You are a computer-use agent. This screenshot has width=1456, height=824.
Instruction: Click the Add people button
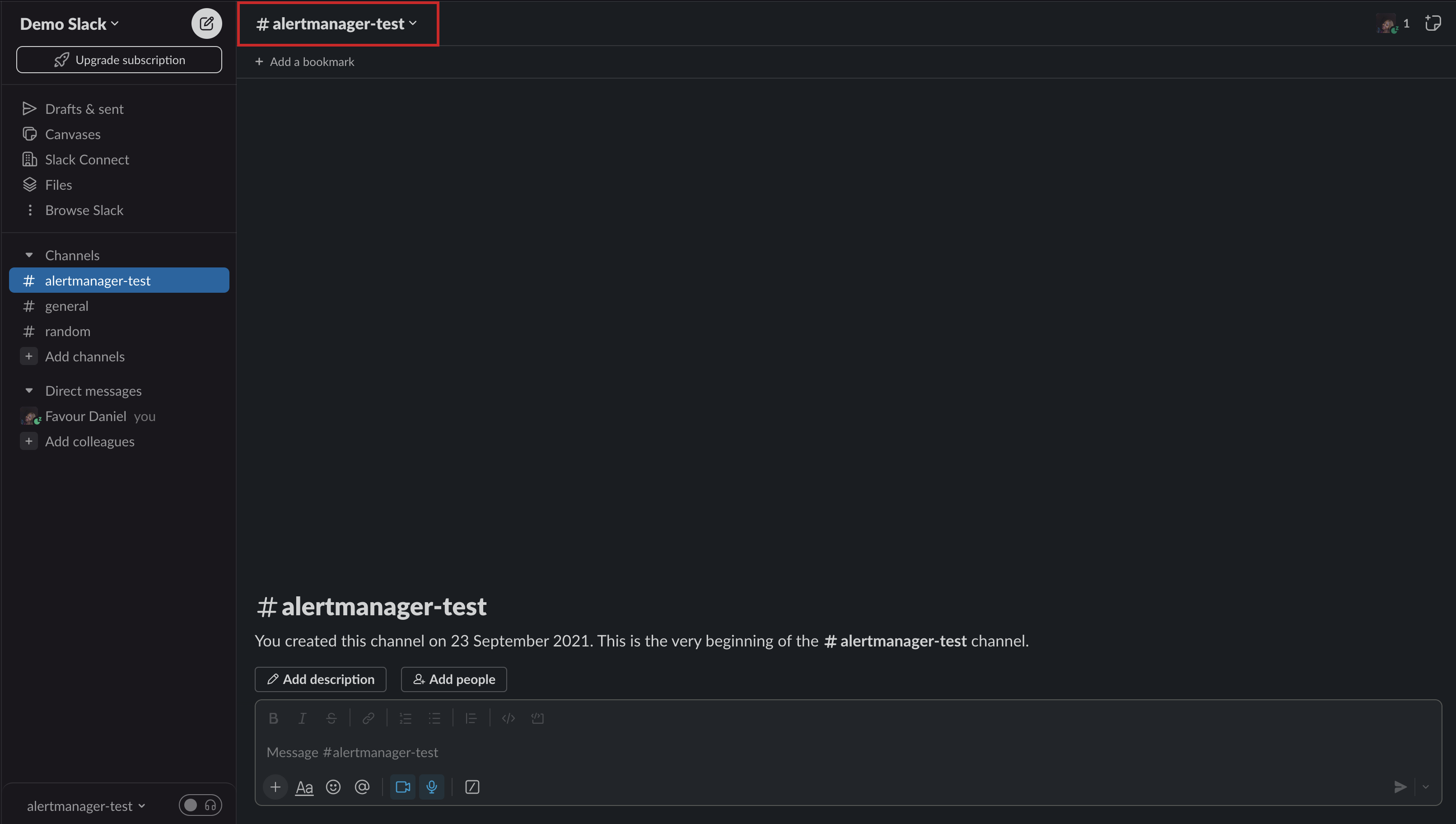[454, 680]
